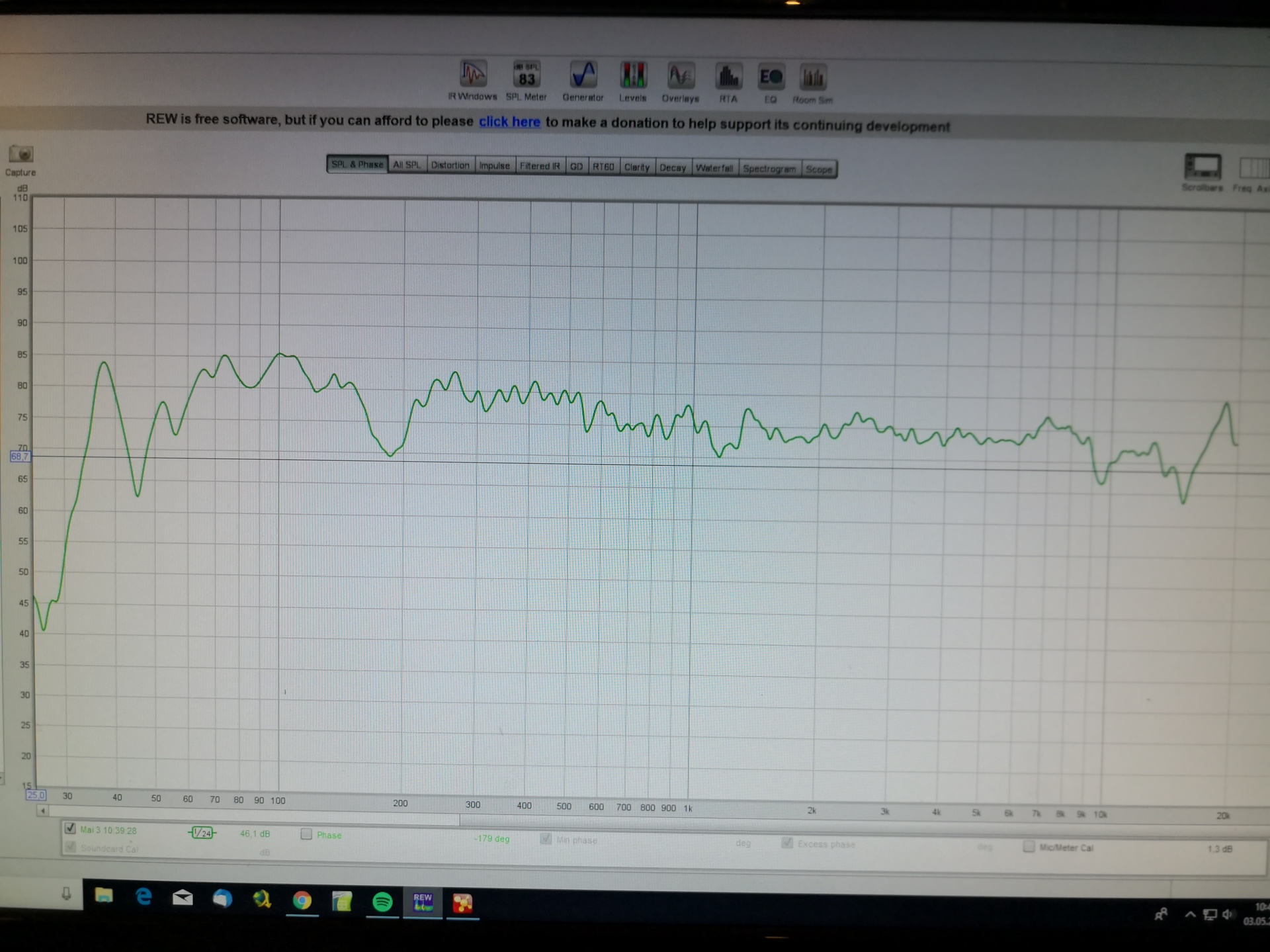Viewport: 1270px width, 952px height.
Task: Uncheck the Mai 3 measurement trace checkbox
Action: click(70, 828)
